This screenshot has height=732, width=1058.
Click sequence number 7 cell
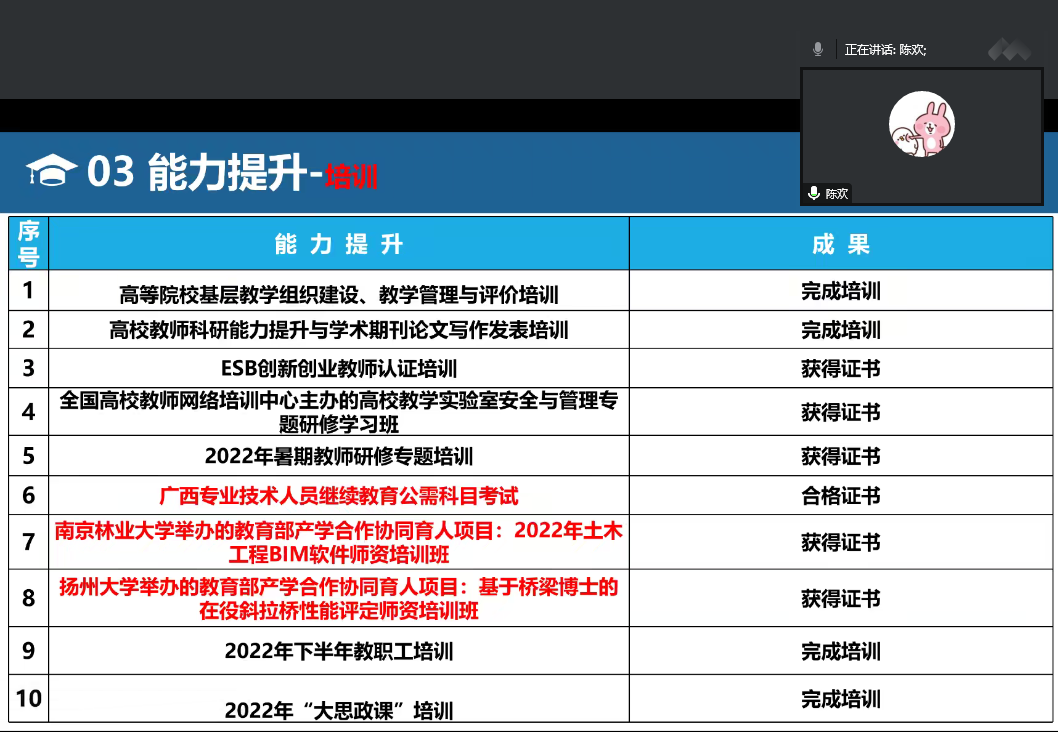[28, 542]
